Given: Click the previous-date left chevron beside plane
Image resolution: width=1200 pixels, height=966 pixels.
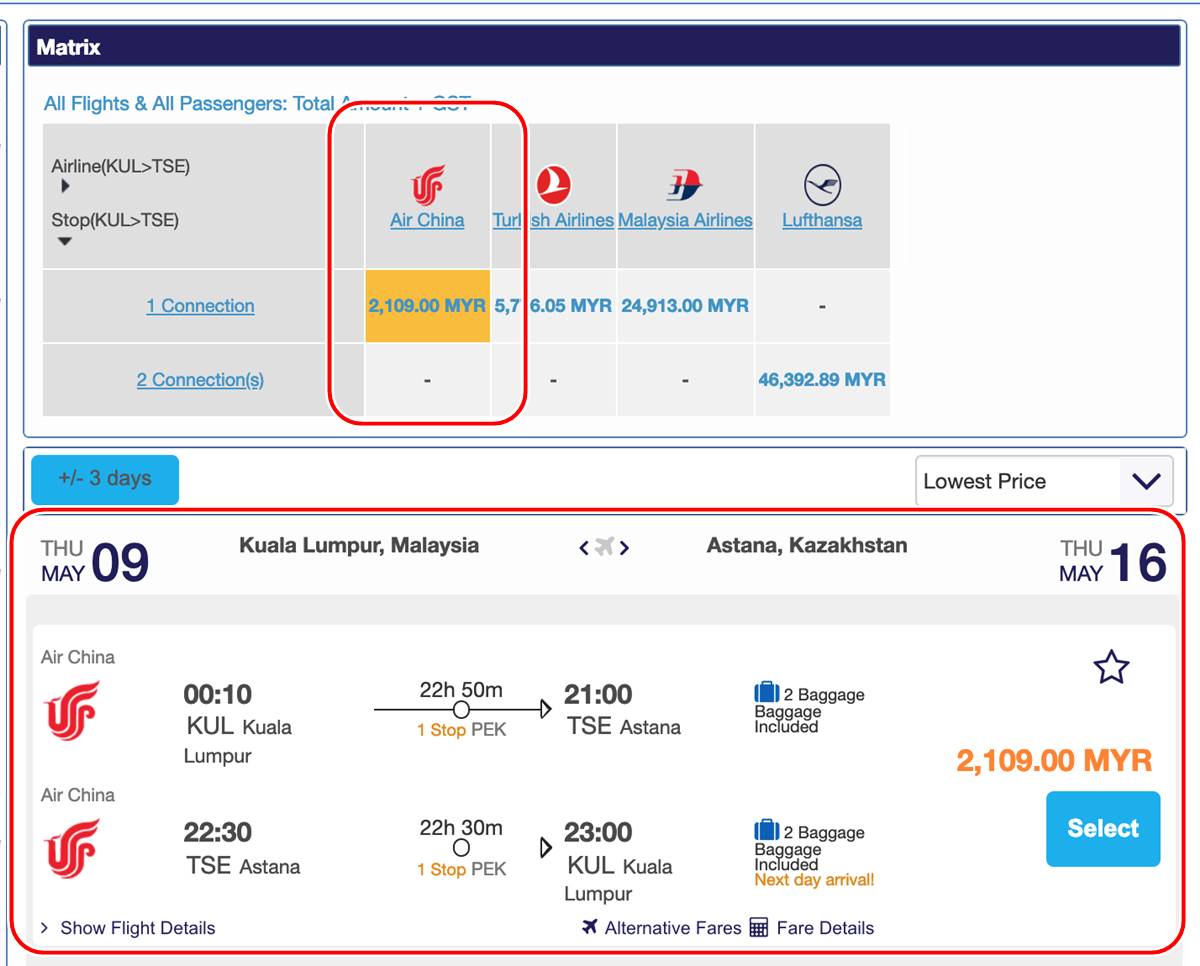Looking at the screenshot, I should (584, 547).
